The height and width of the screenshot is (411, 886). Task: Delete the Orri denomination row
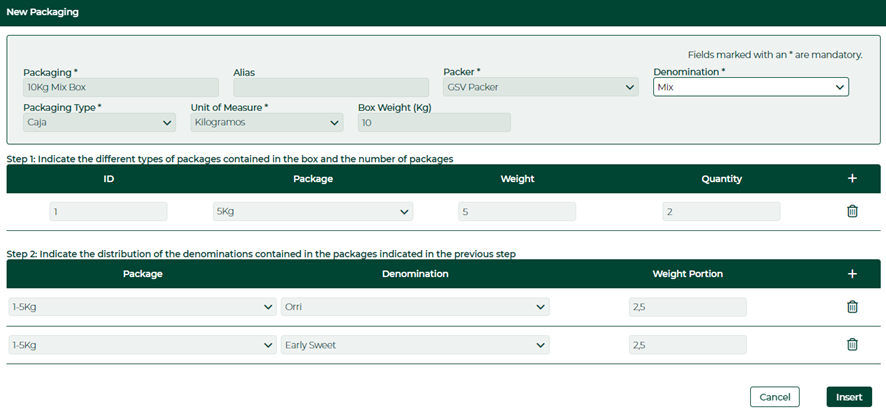pyautogui.click(x=852, y=307)
